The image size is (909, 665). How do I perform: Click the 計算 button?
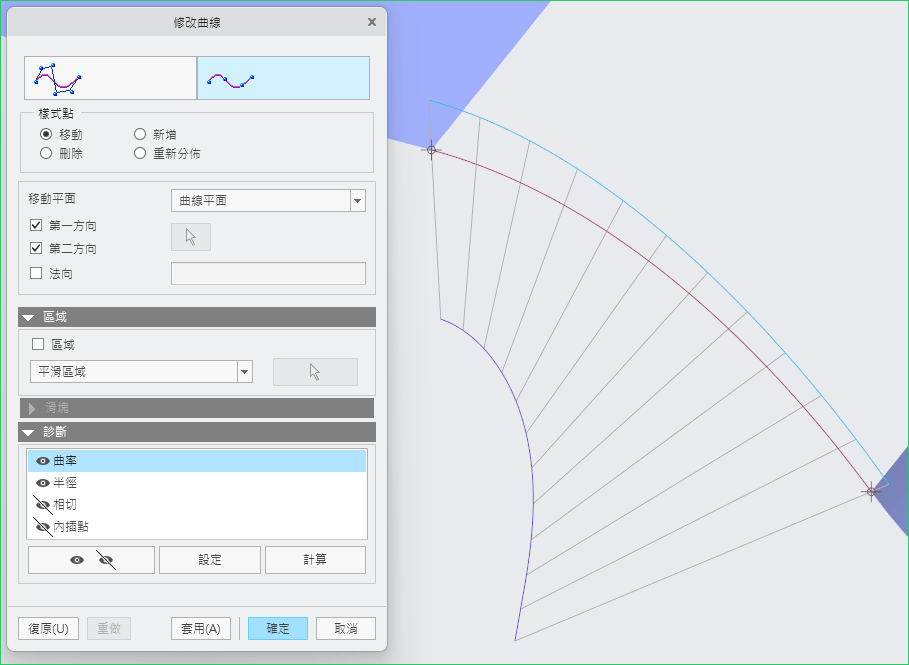click(315, 560)
